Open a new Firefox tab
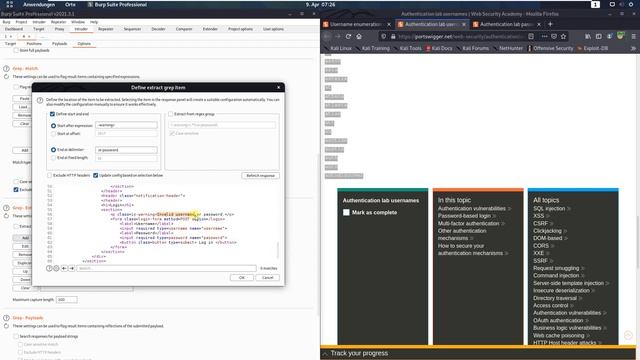This screenshot has width=640, height=360. (550, 24)
